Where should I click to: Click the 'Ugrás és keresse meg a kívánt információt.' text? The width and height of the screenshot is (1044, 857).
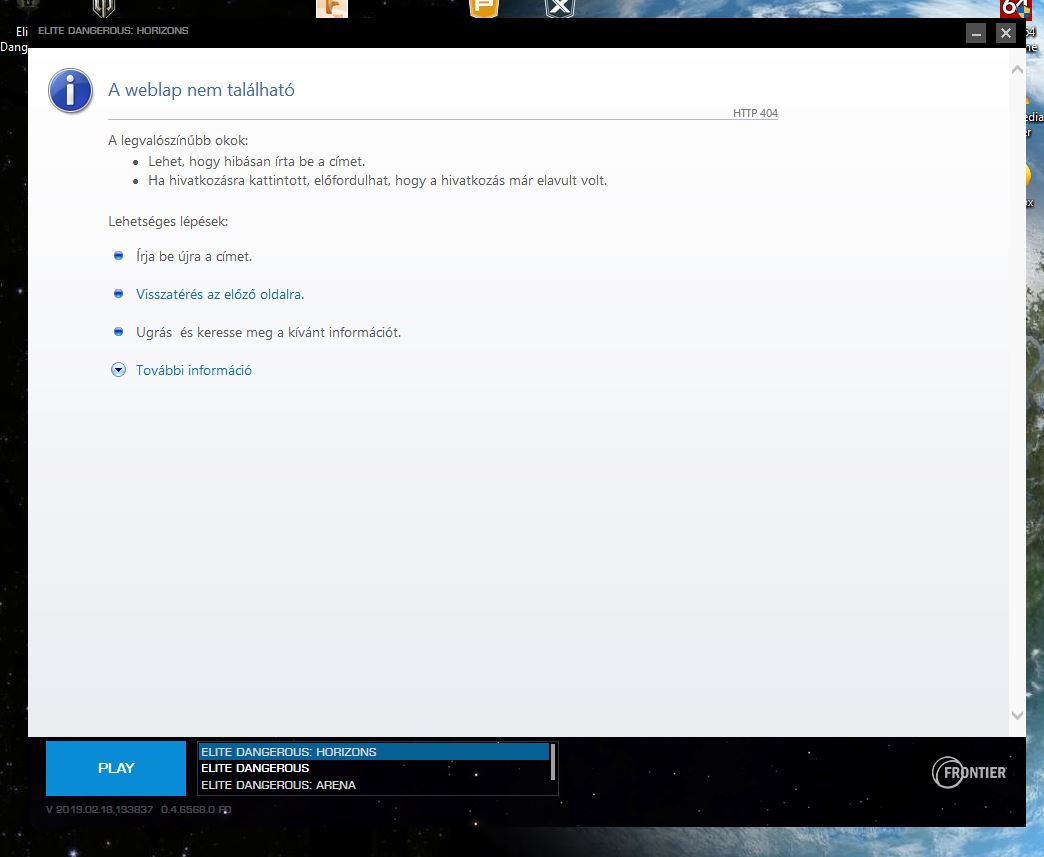coord(268,332)
